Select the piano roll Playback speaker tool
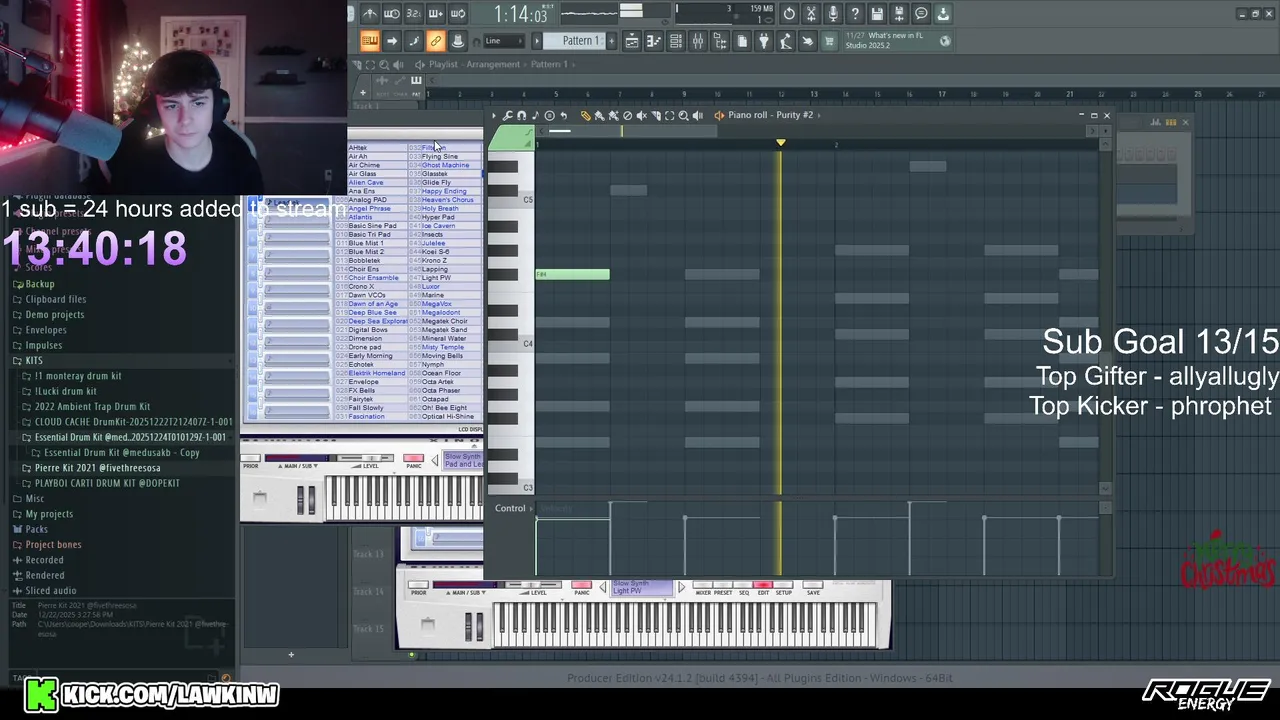This screenshot has width=1280, height=720. [x=697, y=116]
